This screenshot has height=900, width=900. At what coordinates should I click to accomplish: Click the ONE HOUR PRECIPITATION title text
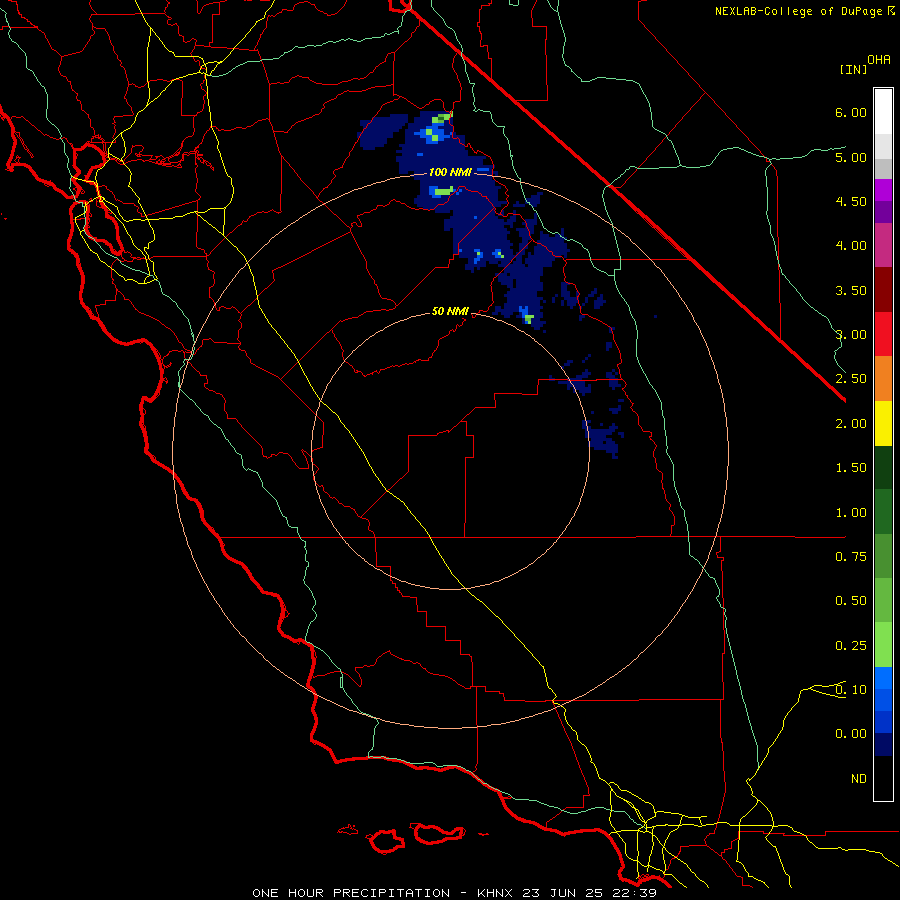tap(351, 893)
